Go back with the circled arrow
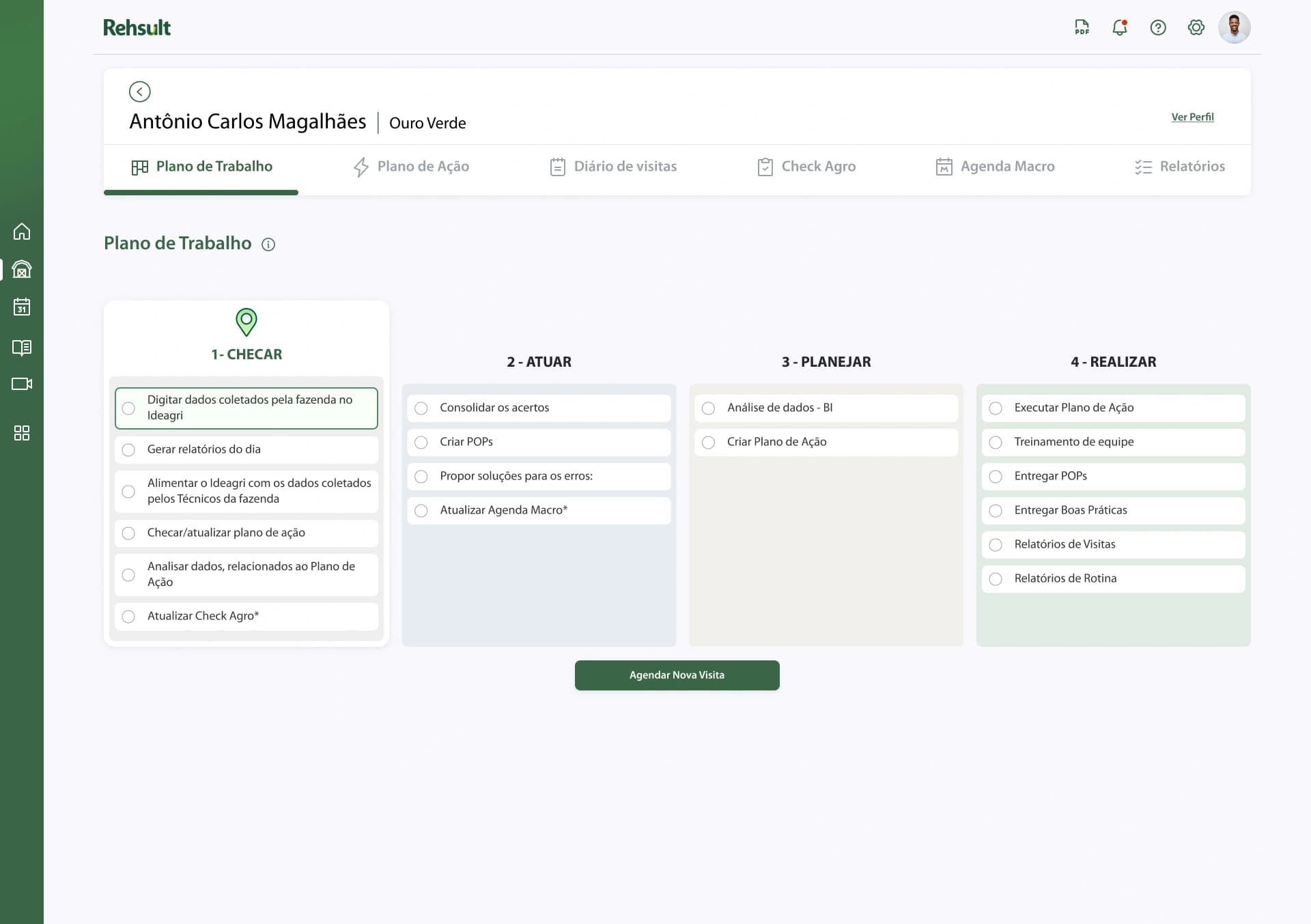Viewport: 1311px width, 924px height. click(140, 92)
